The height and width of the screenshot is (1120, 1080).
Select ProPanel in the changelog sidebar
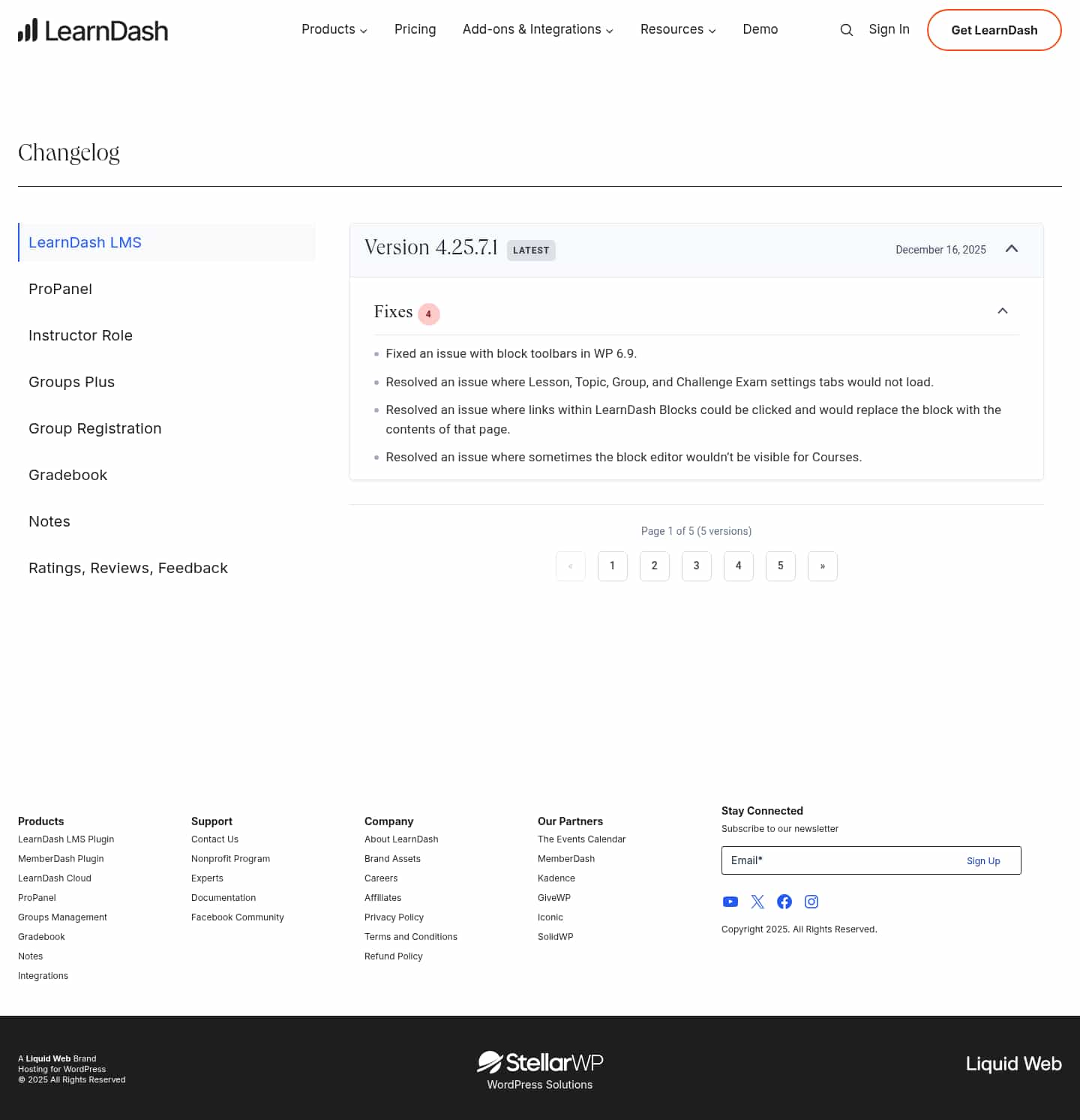click(60, 289)
